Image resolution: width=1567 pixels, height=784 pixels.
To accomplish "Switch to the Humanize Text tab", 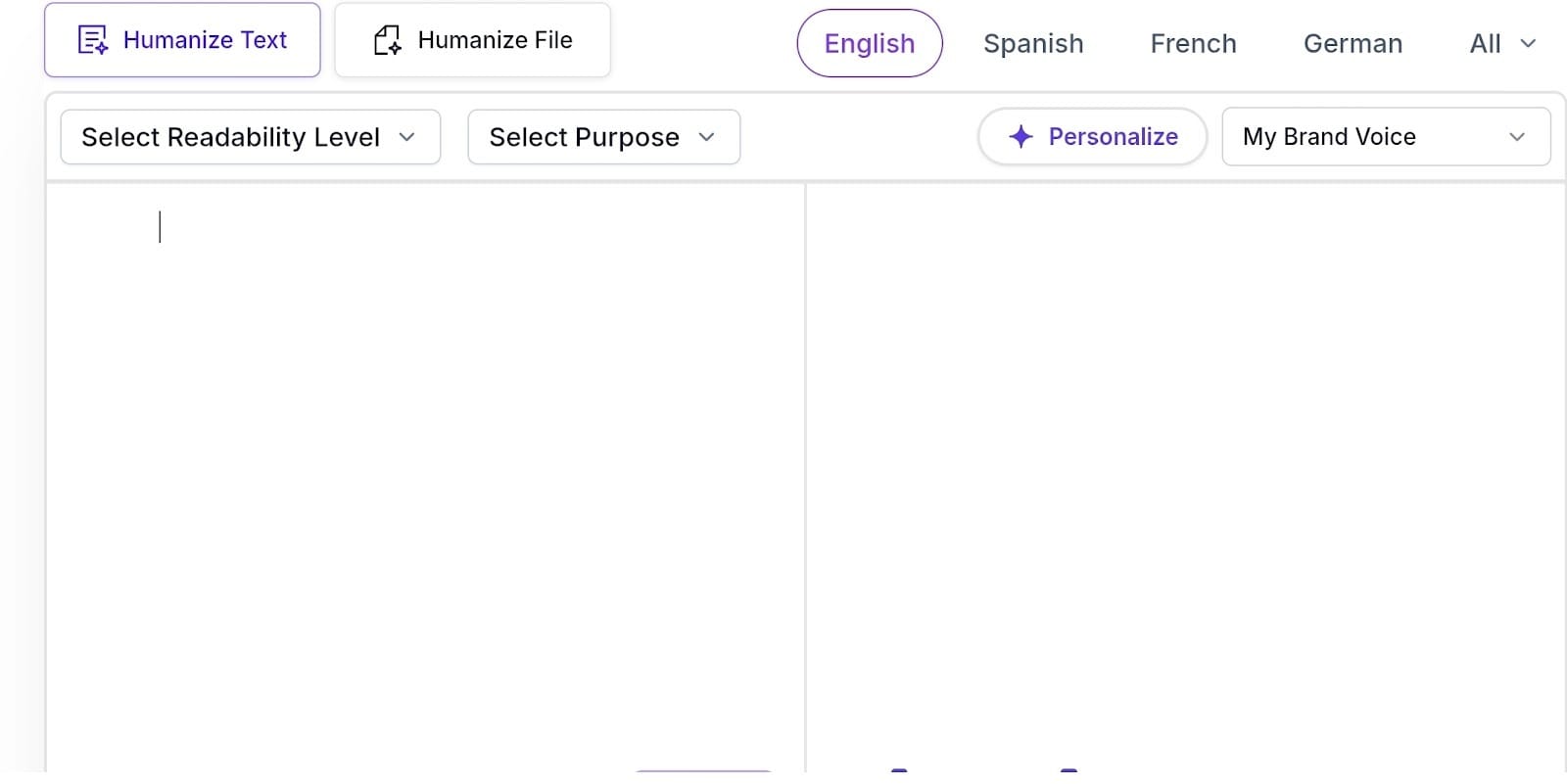I will coord(182,40).
